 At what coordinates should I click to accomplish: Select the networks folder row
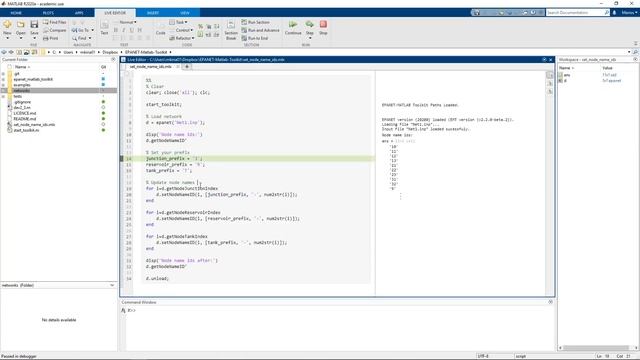pyautogui.click(x=58, y=91)
